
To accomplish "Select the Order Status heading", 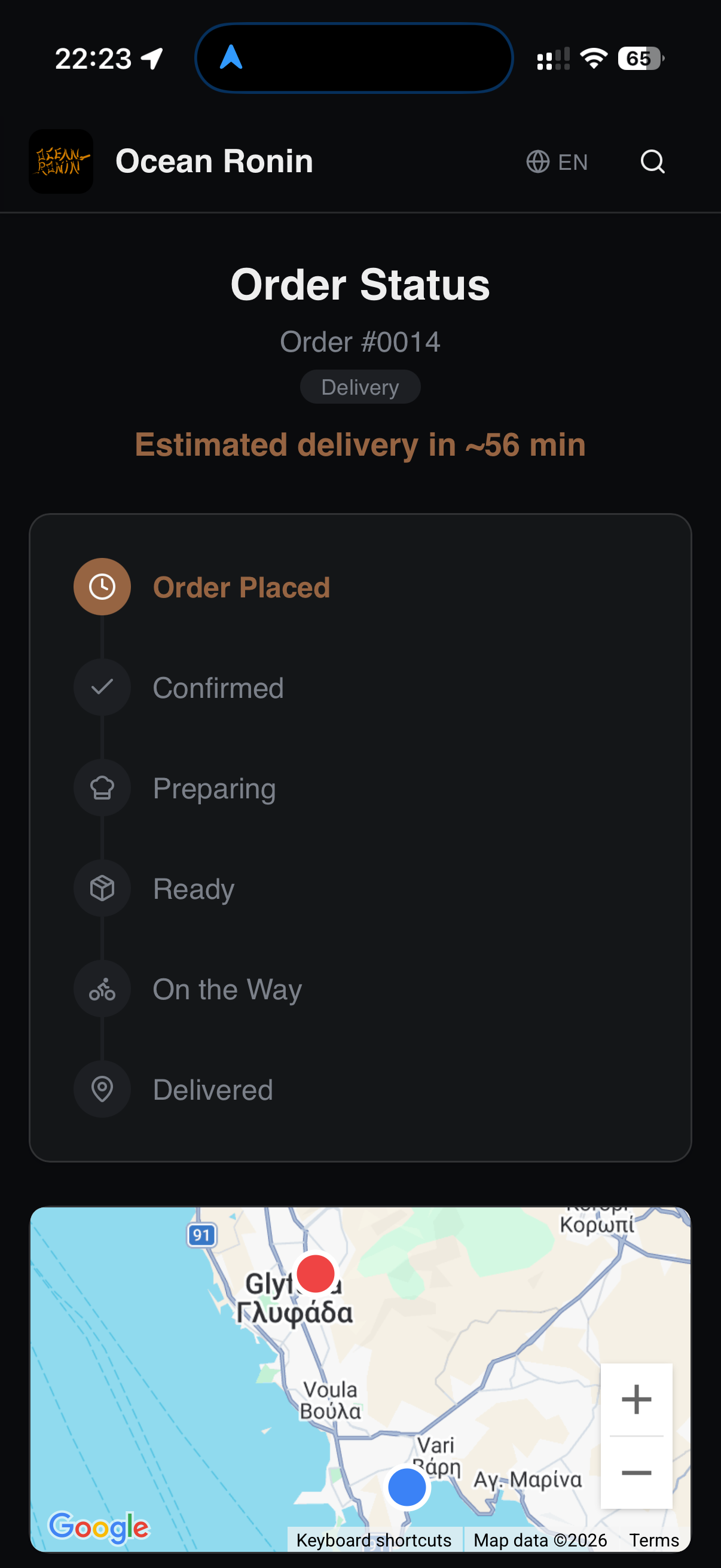I will 359,283.
